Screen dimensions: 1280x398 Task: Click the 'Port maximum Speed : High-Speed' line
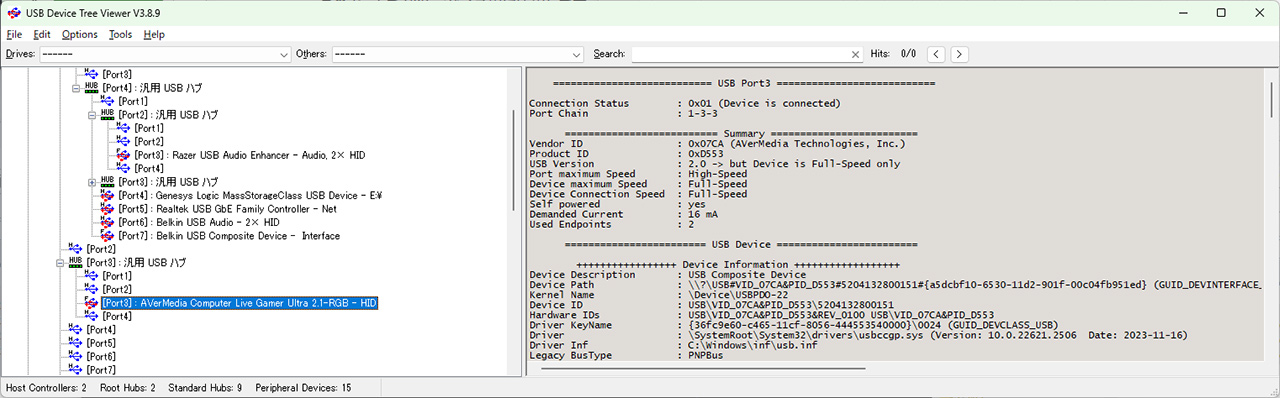[x=638, y=174]
